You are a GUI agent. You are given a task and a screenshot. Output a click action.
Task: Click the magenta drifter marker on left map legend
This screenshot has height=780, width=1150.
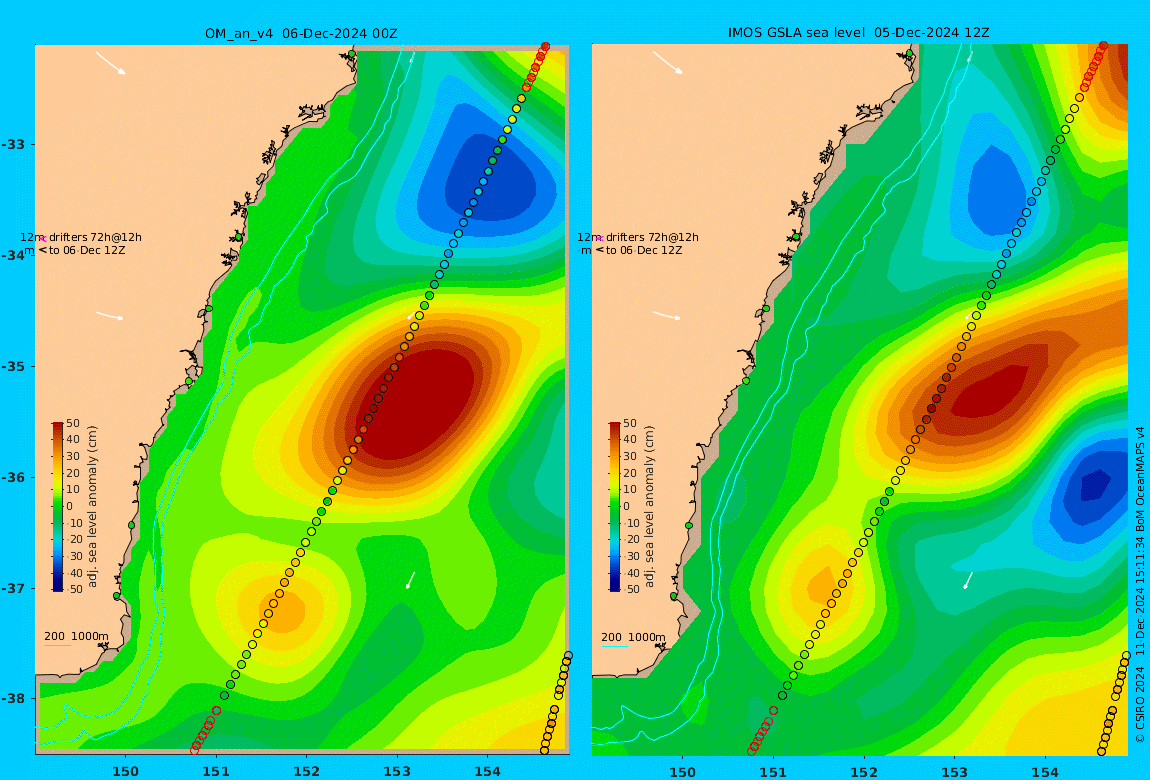coord(43,238)
